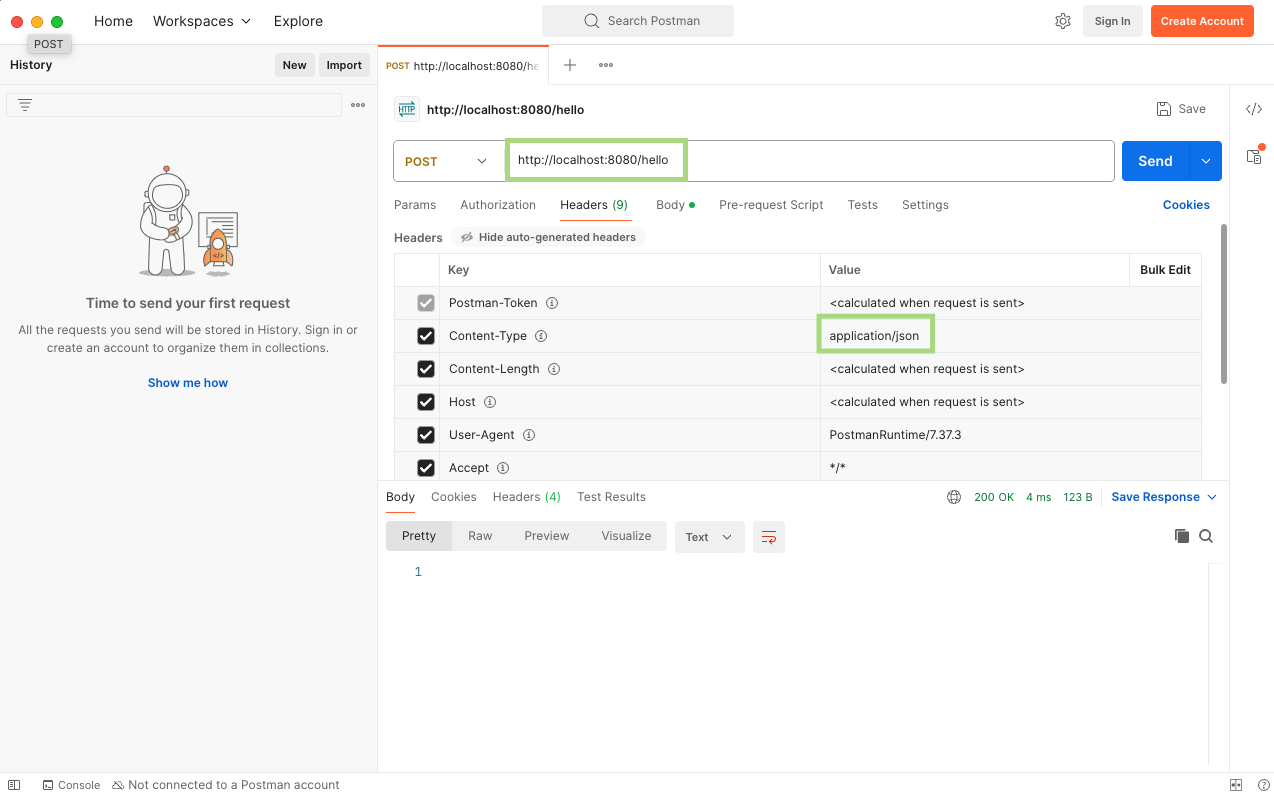Click the Sign In button
The image size is (1274, 792).
pos(1112,21)
